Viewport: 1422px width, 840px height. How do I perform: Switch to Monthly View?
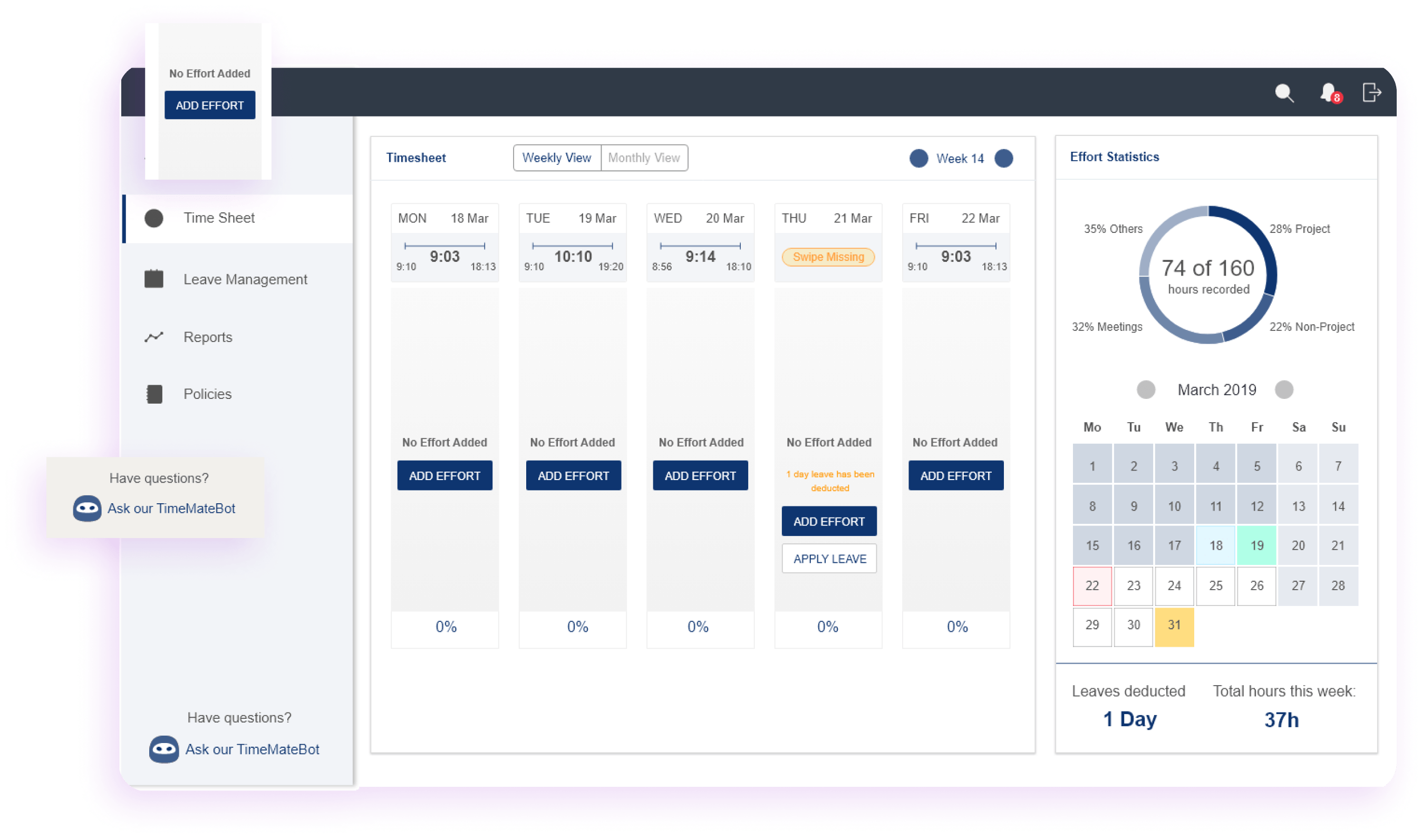(x=644, y=158)
